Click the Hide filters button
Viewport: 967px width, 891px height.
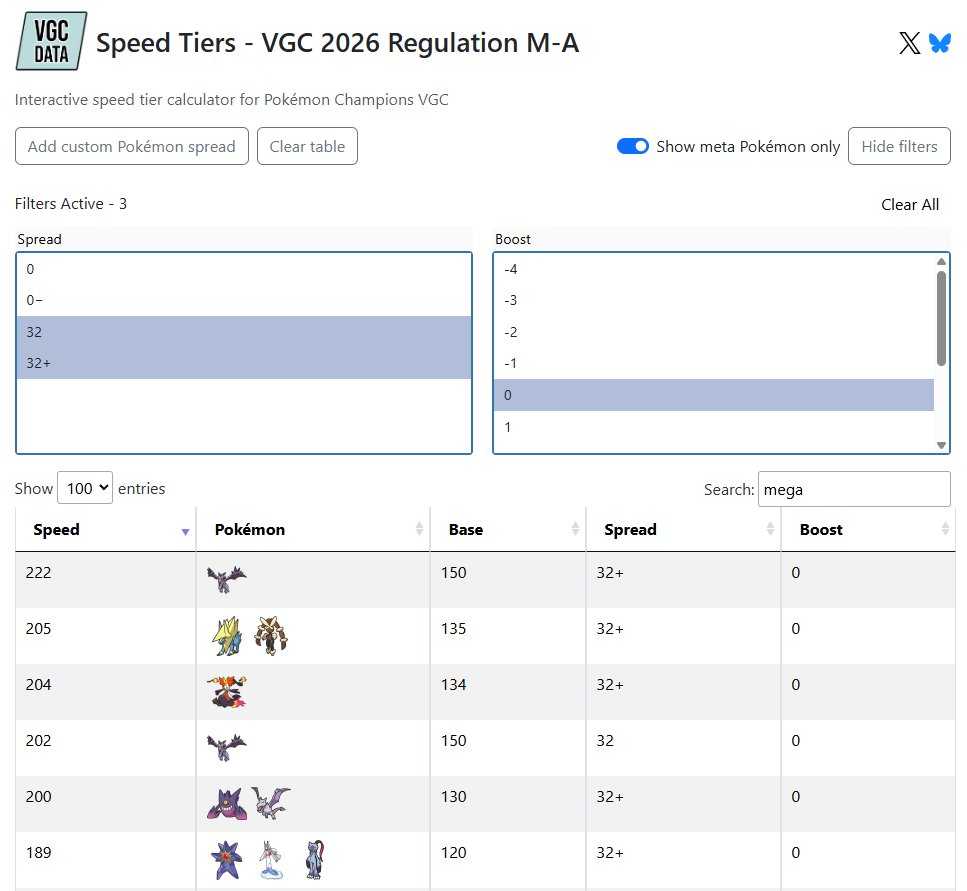pos(899,146)
